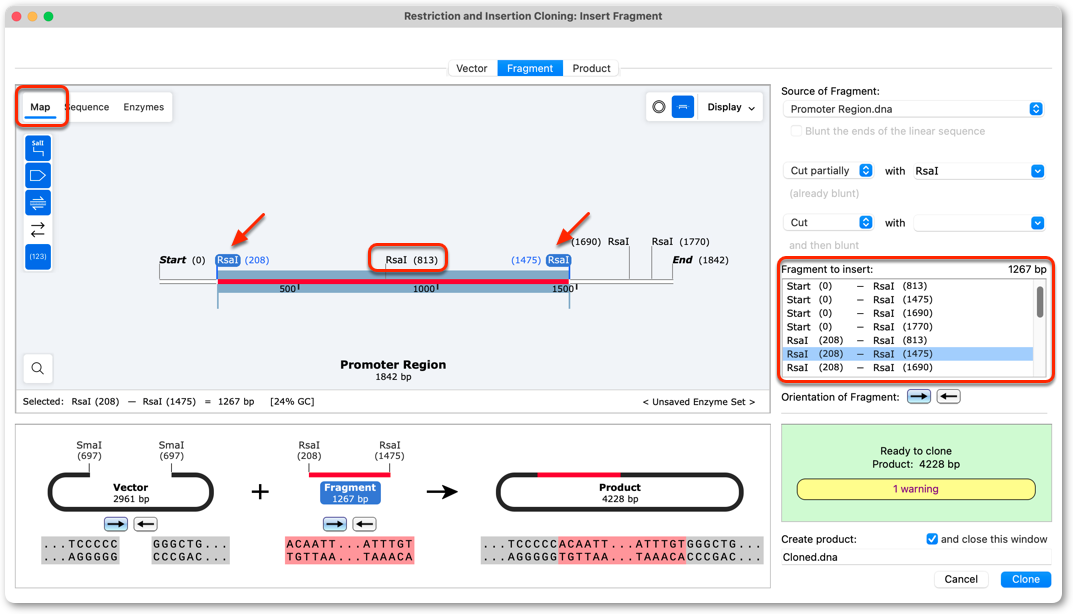Image resolution: width=1073 pixels, height=614 pixels.
Task: Open the '1 warning' yellow button
Action: coord(916,489)
